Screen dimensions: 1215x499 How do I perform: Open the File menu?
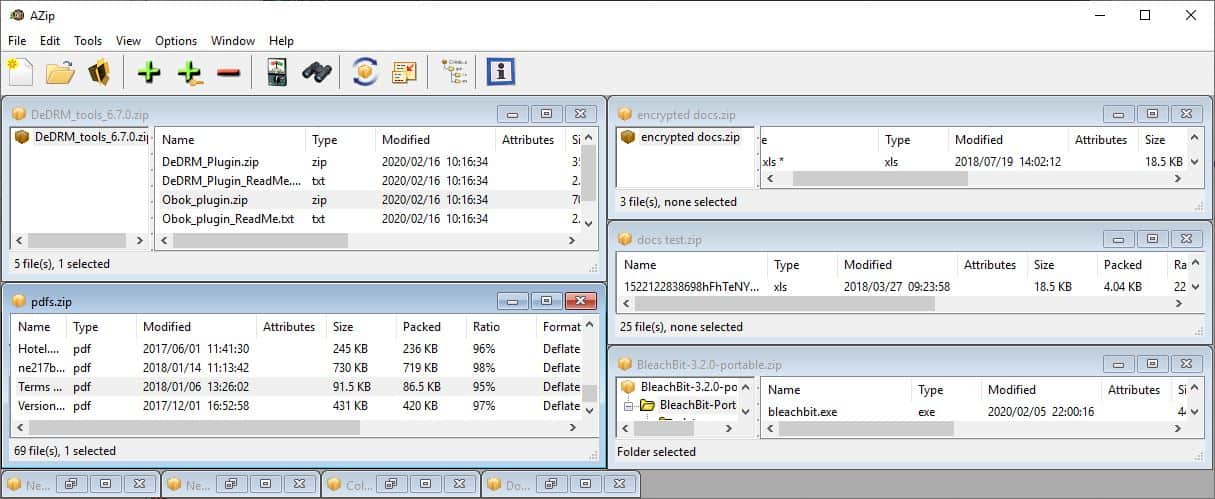coord(17,41)
